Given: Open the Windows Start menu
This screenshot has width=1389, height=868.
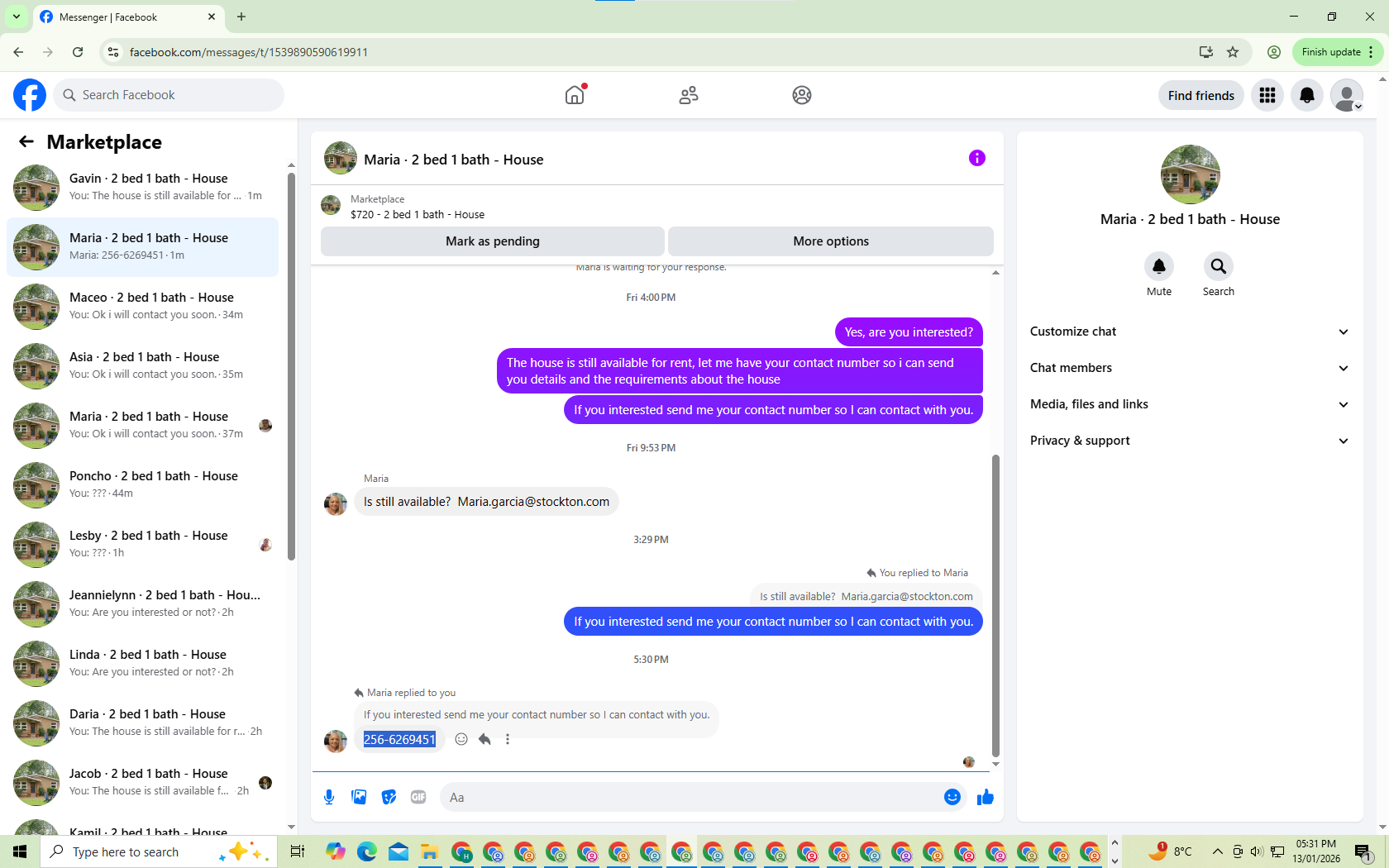Looking at the screenshot, I should coord(20,851).
